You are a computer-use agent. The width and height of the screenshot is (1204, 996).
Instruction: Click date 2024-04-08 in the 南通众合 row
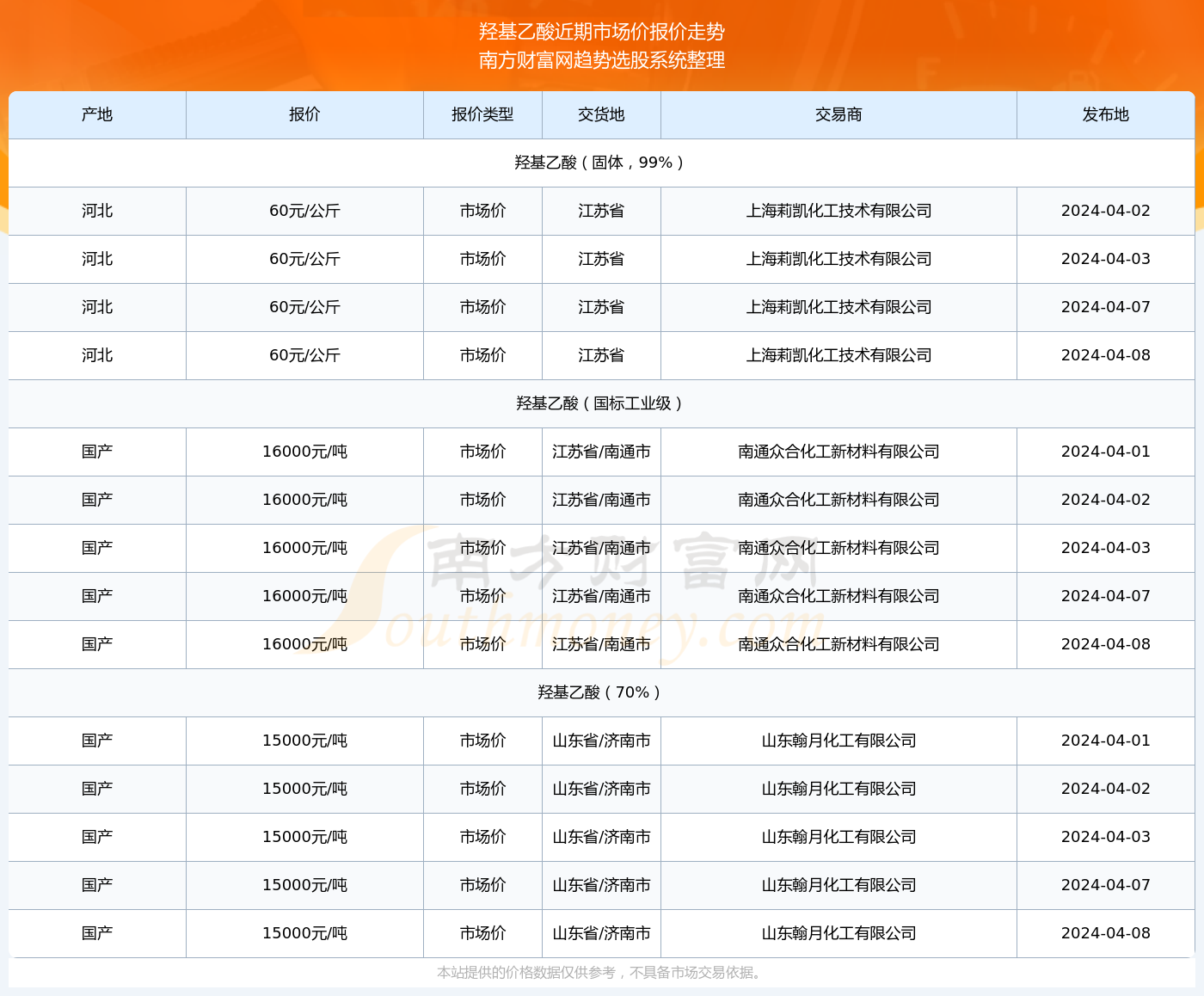point(1105,644)
